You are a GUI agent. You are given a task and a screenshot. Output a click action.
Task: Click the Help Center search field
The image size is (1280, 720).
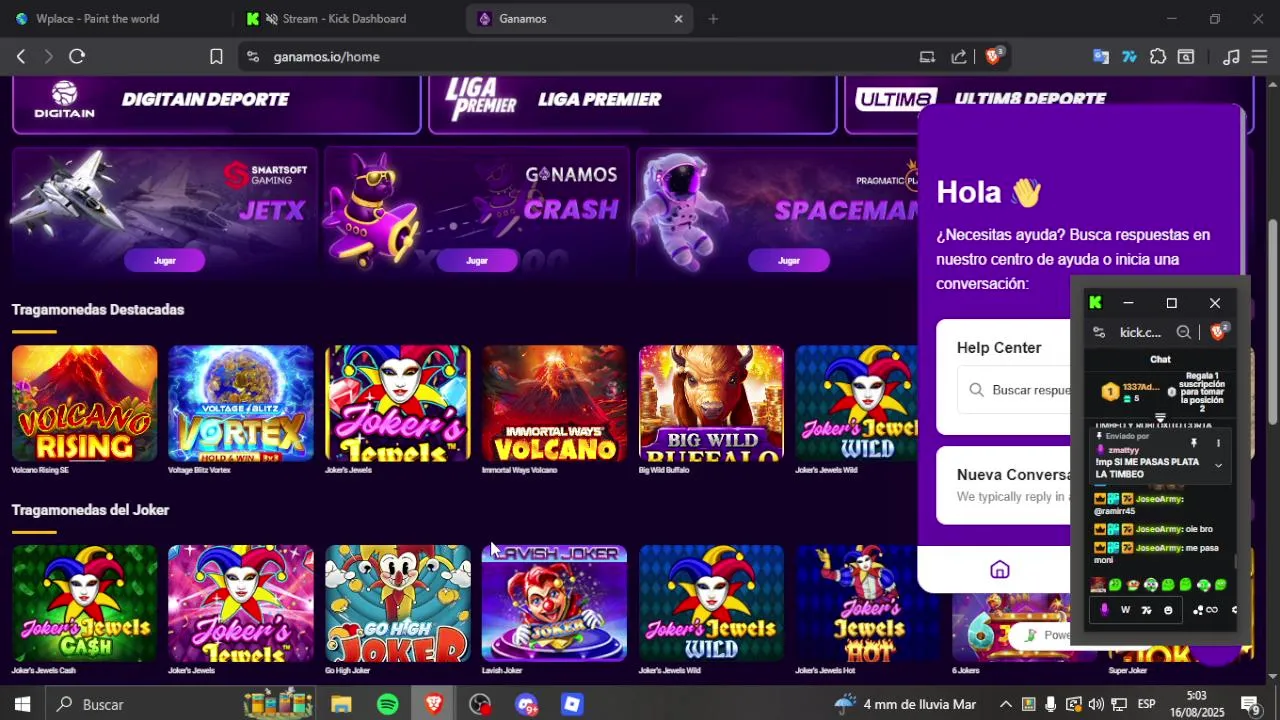click(1015, 390)
